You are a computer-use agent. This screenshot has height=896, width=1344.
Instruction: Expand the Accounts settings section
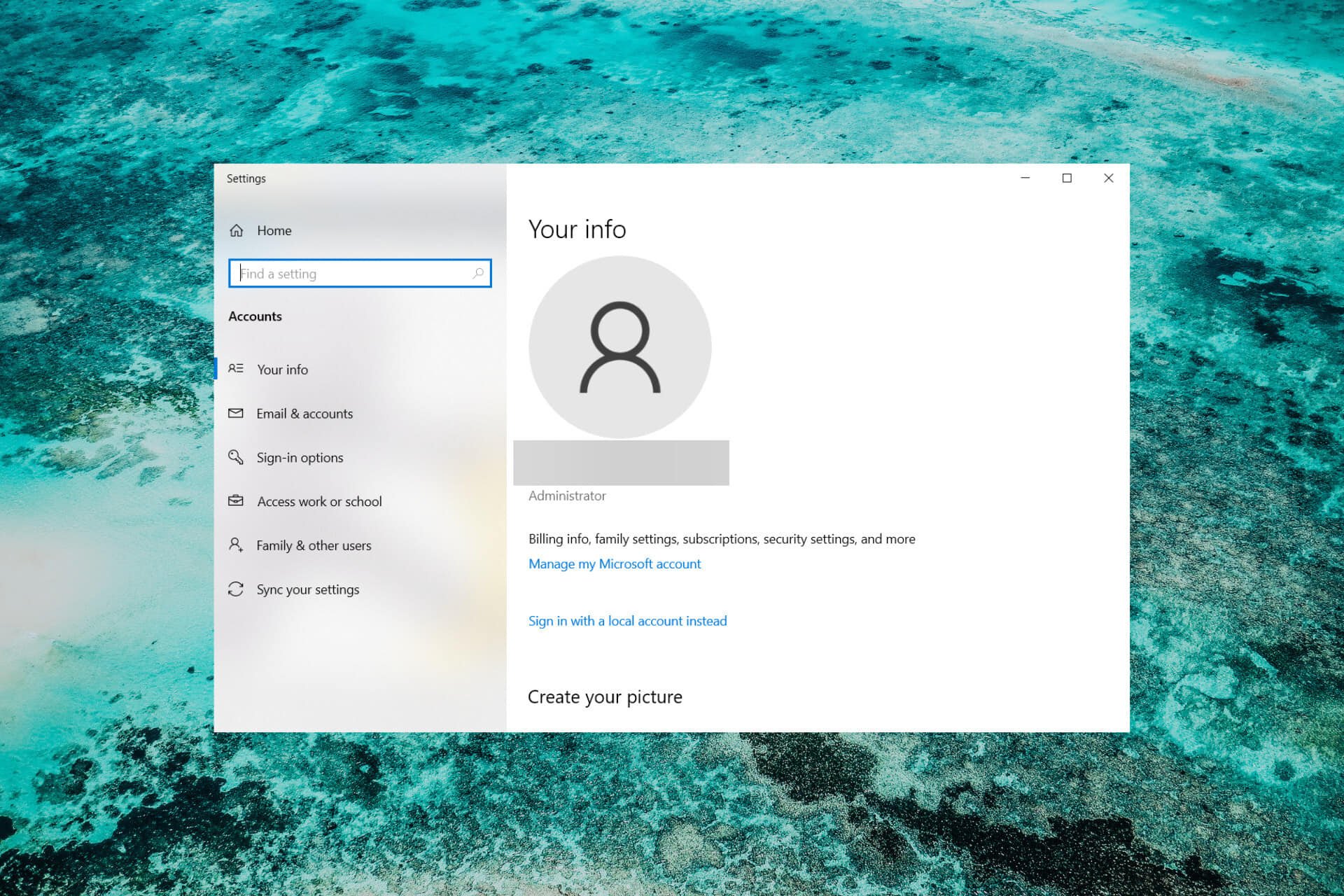(x=253, y=316)
